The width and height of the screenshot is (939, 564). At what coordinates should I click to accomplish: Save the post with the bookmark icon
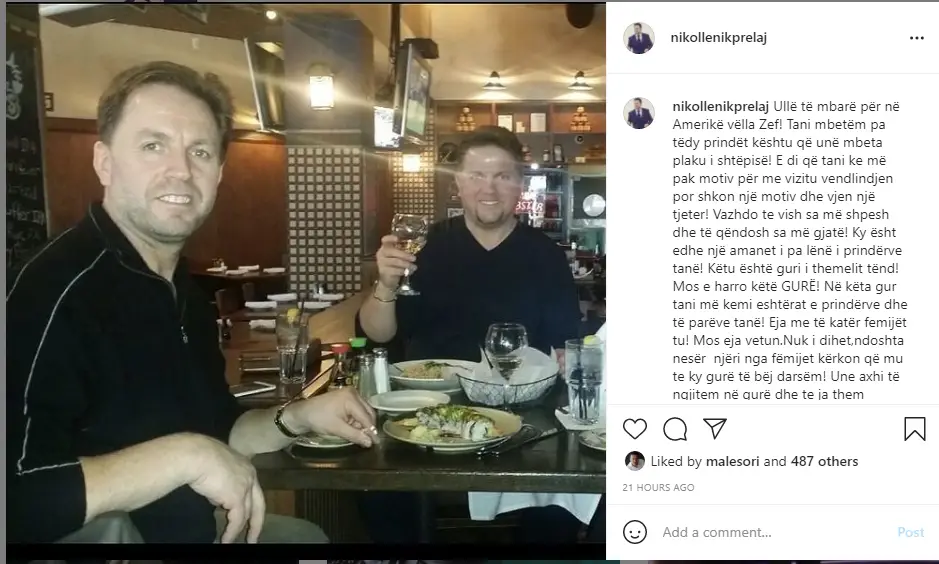pyautogui.click(x=914, y=429)
